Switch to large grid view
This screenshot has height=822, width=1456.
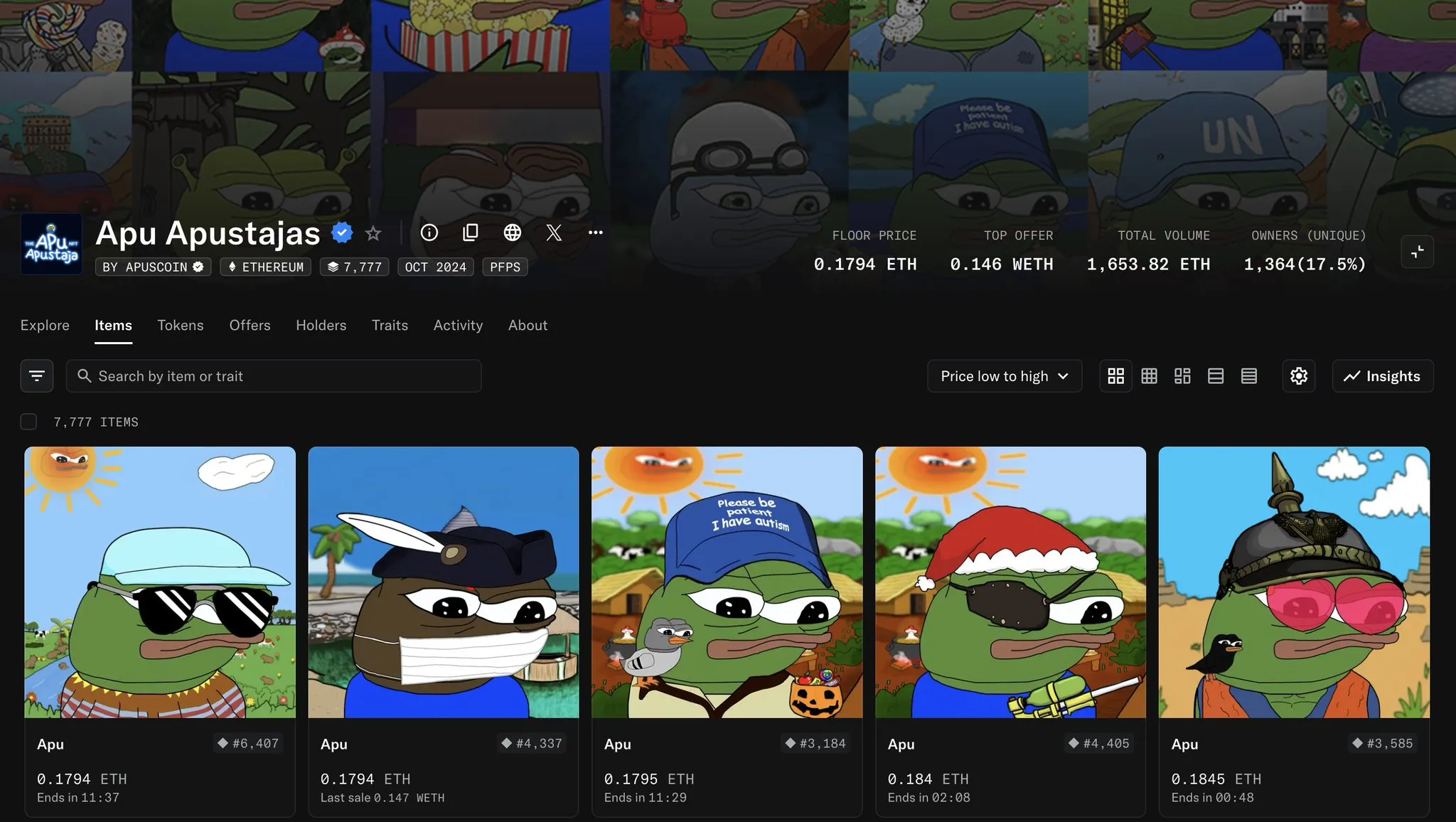click(x=1116, y=376)
